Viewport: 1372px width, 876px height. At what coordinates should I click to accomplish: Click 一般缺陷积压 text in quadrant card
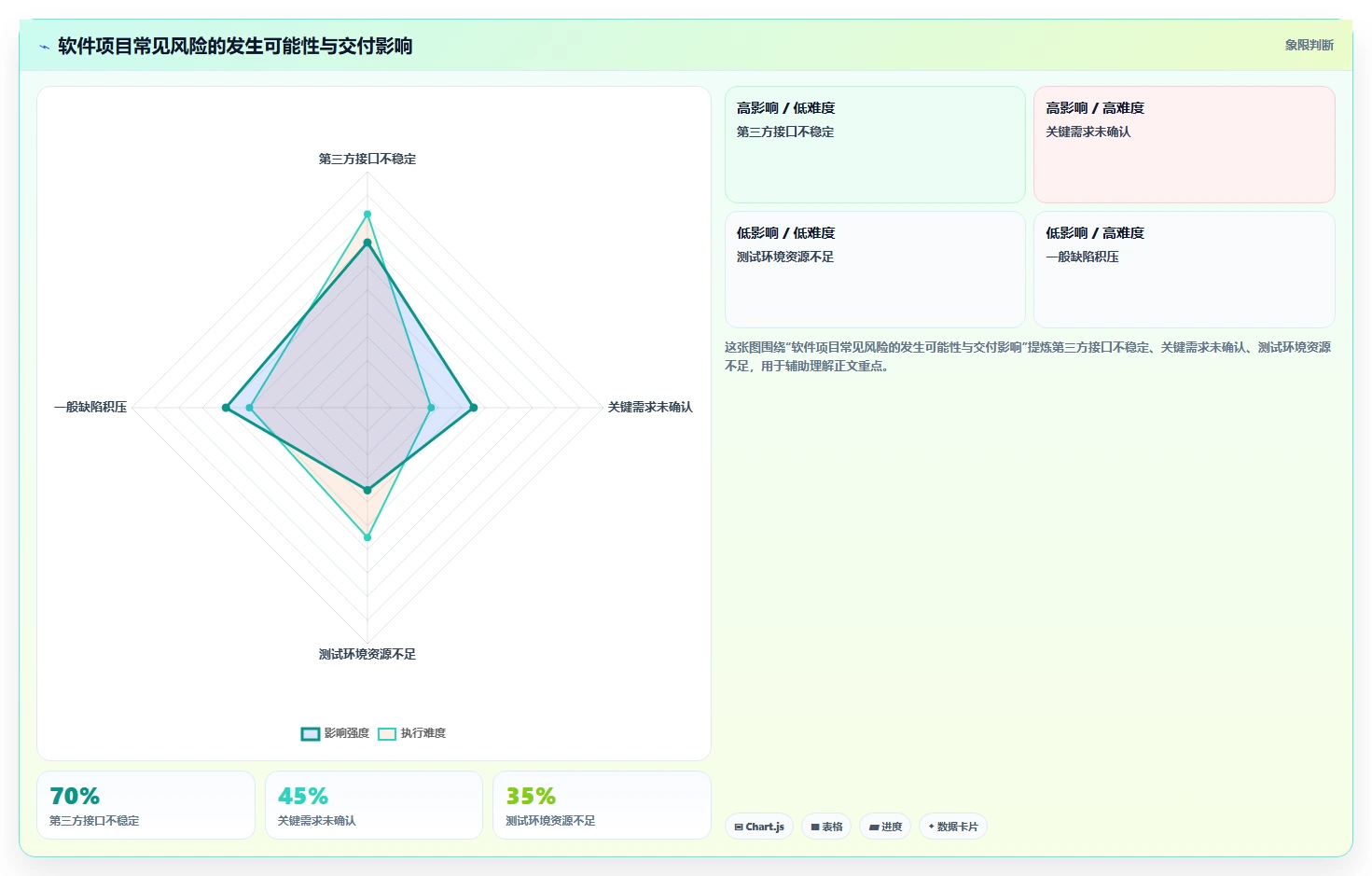(x=1082, y=257)
